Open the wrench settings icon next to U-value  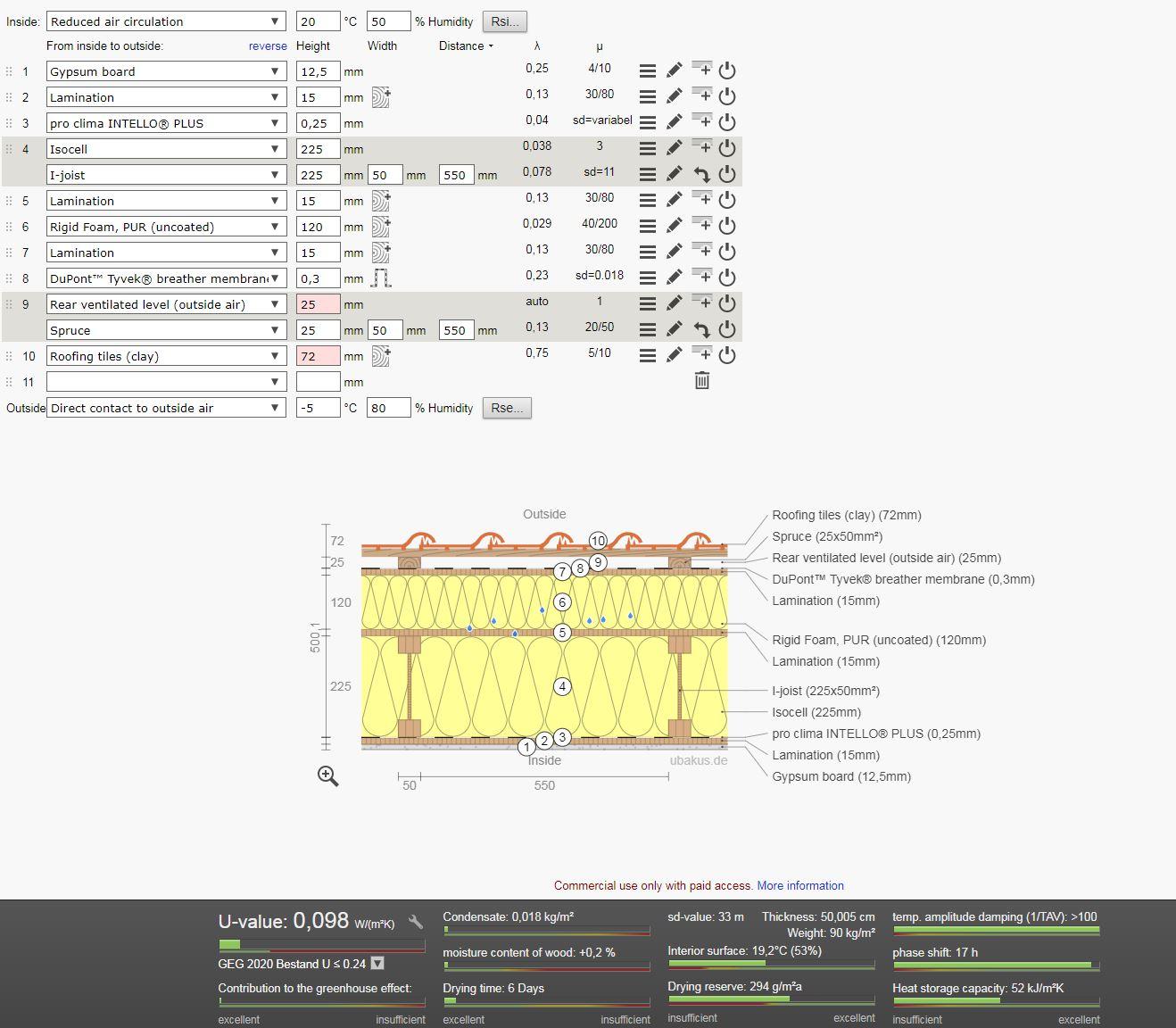(416, 922)
